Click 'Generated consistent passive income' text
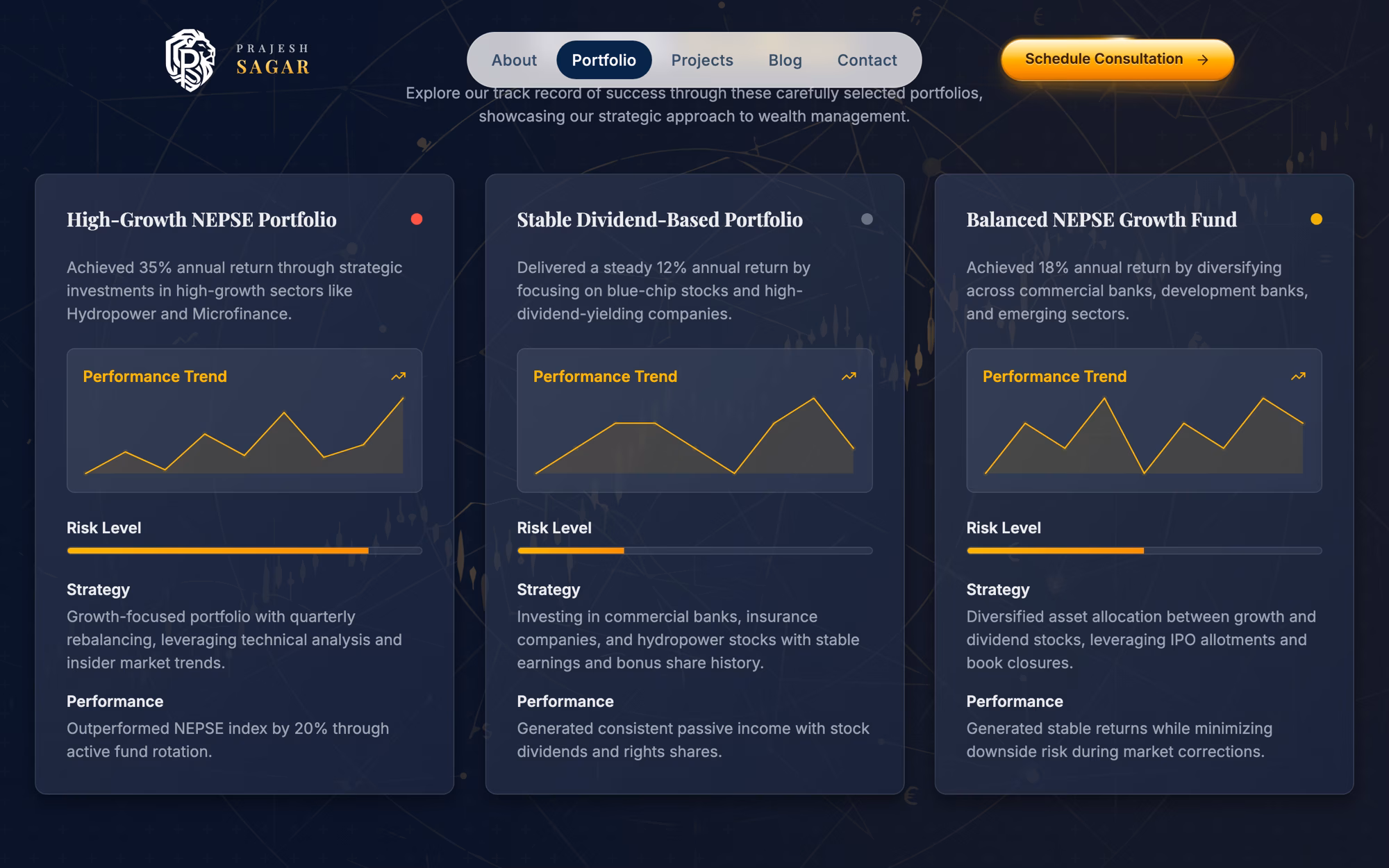Image resolution: width=1389 pixels, height=868 pixels. (693, 740)
